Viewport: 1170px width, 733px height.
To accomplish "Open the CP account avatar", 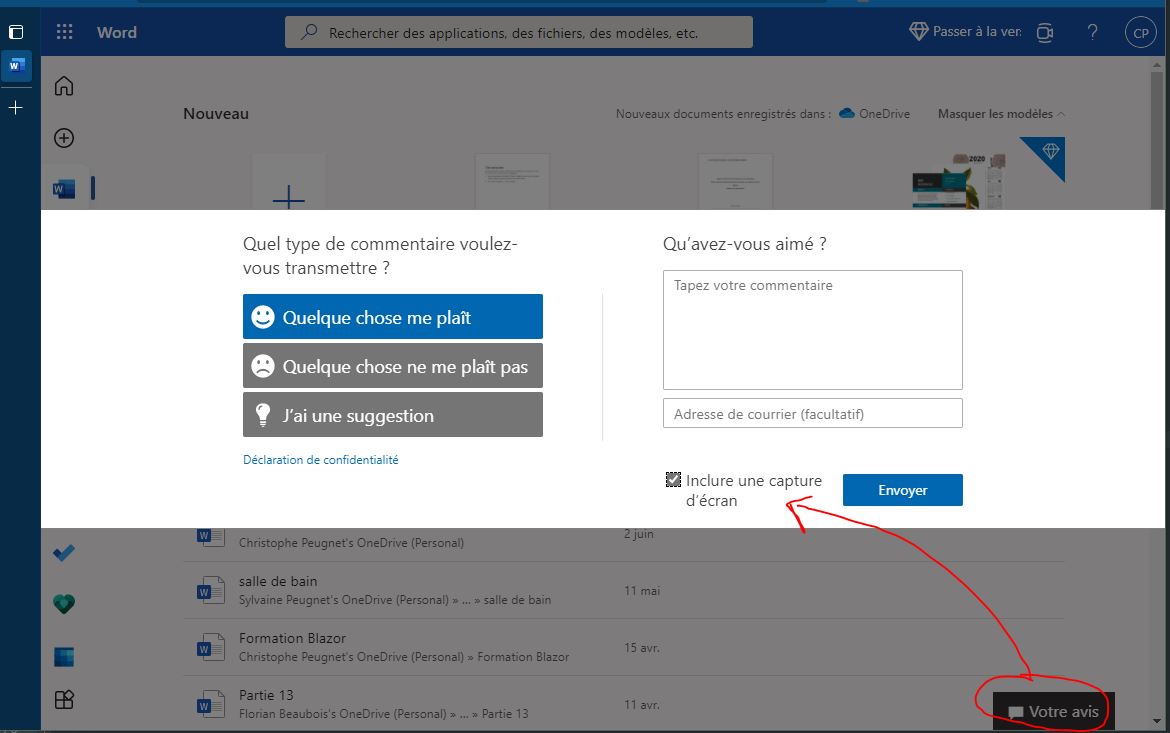I will tap(1140, 33).
